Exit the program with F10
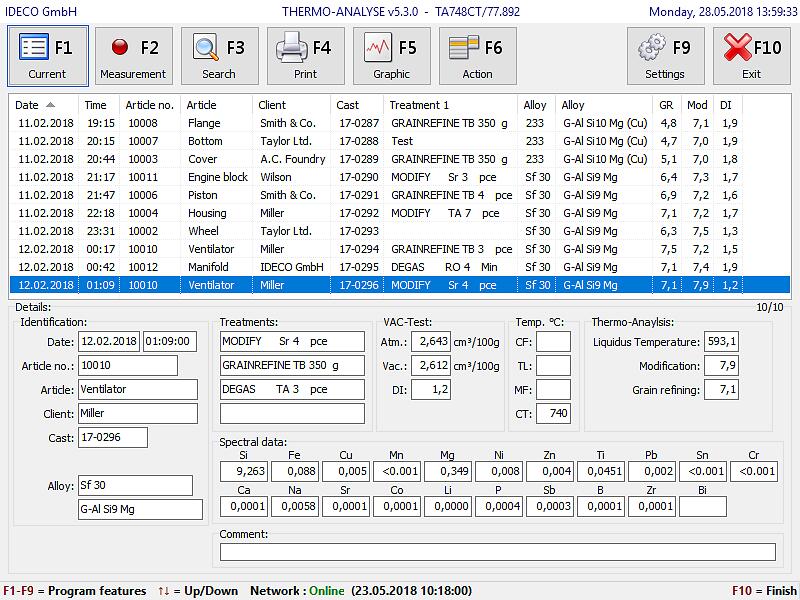This screenshot has height=600, width=800. point(752,56)
